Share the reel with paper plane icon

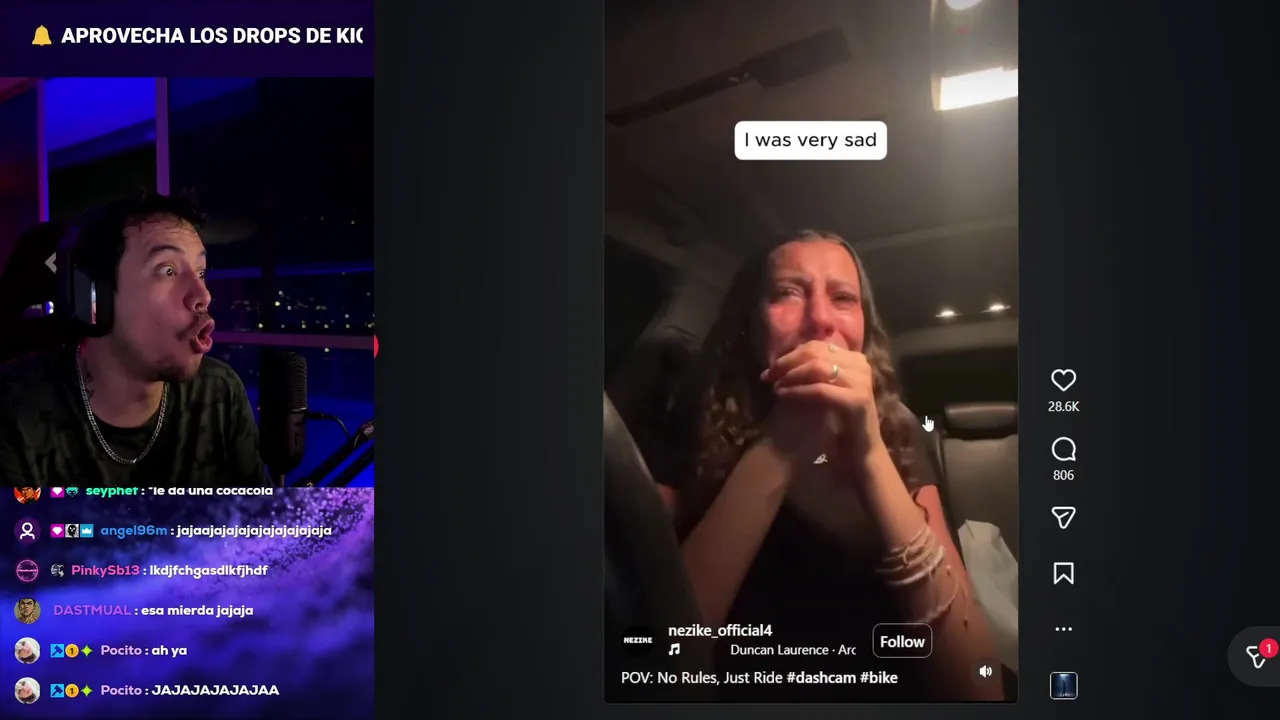pyautogui.click(x=1063, y=517)
